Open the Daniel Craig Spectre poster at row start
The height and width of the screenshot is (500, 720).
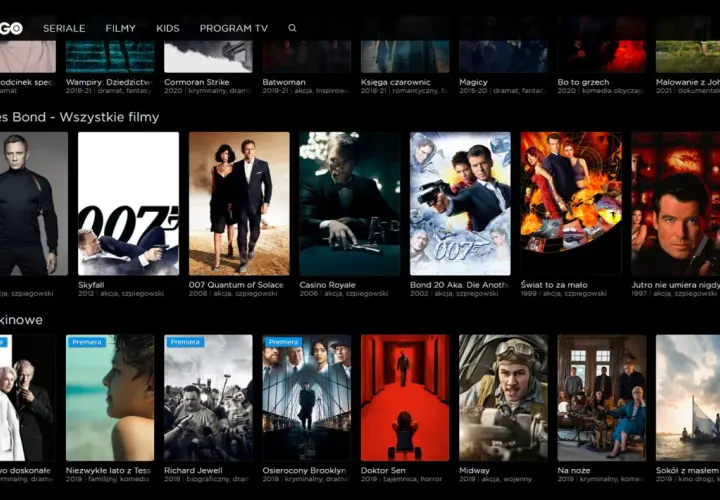(x=34, y=203)
